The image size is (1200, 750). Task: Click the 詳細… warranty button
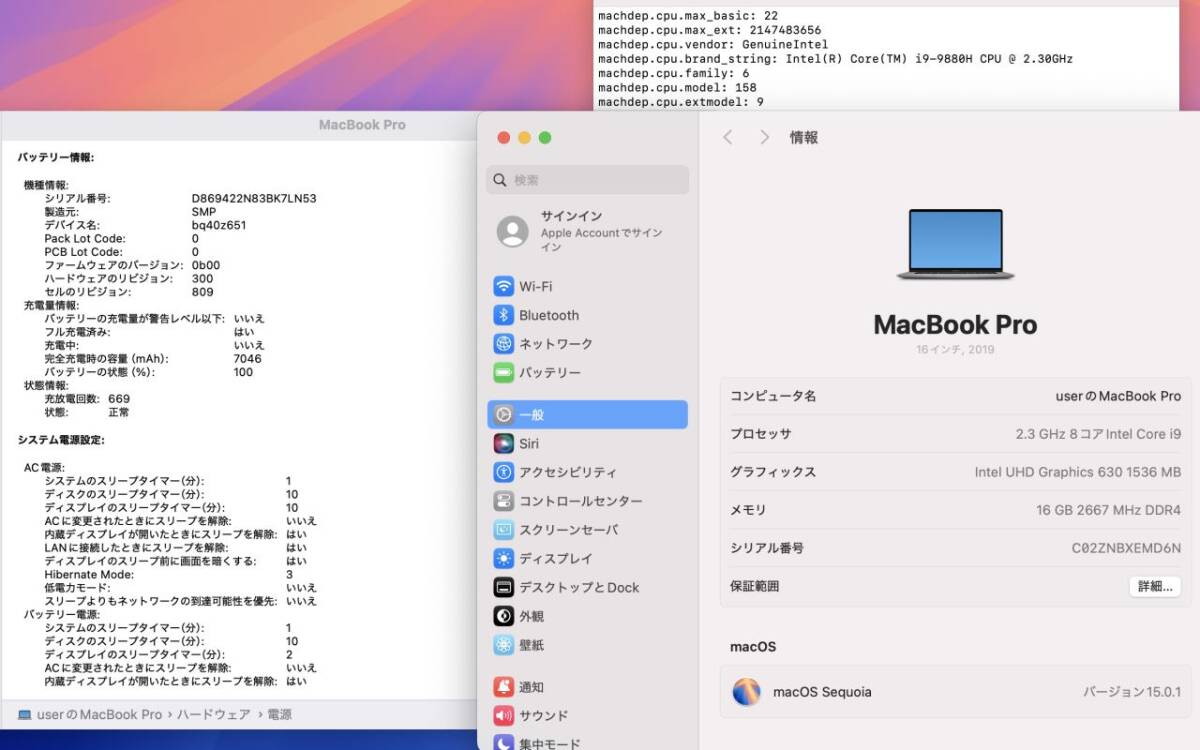(x=1153, y=587)
